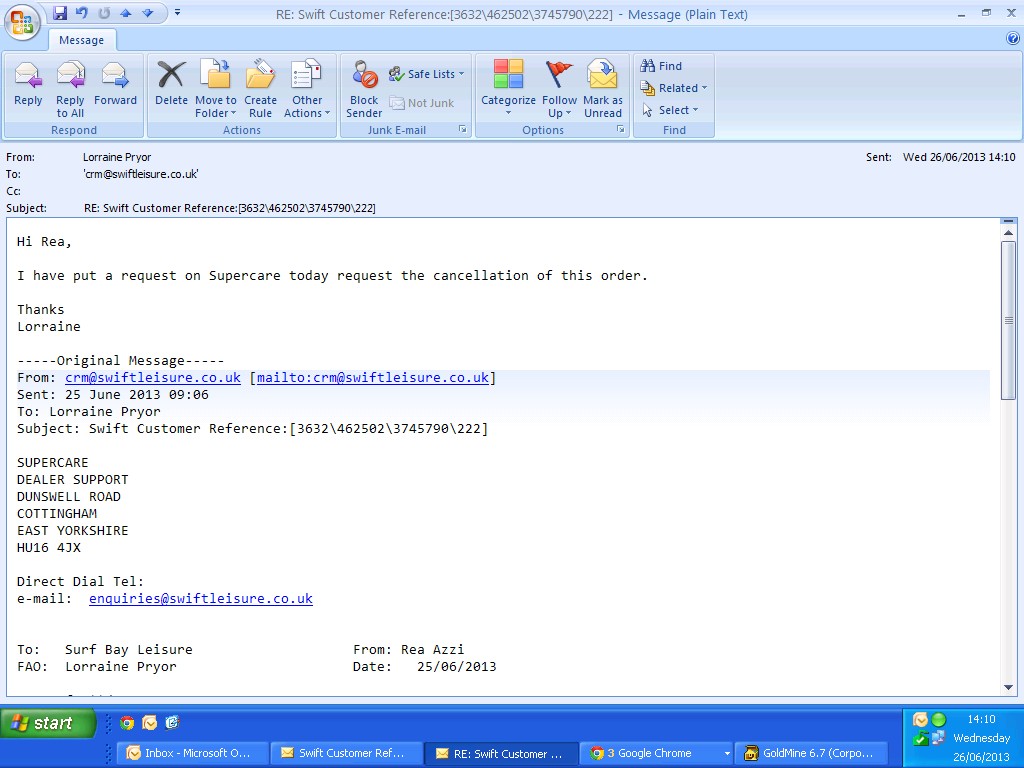Go to previous item with the up arrow
Screen dimensions: 1024x768
pos(126,13)
